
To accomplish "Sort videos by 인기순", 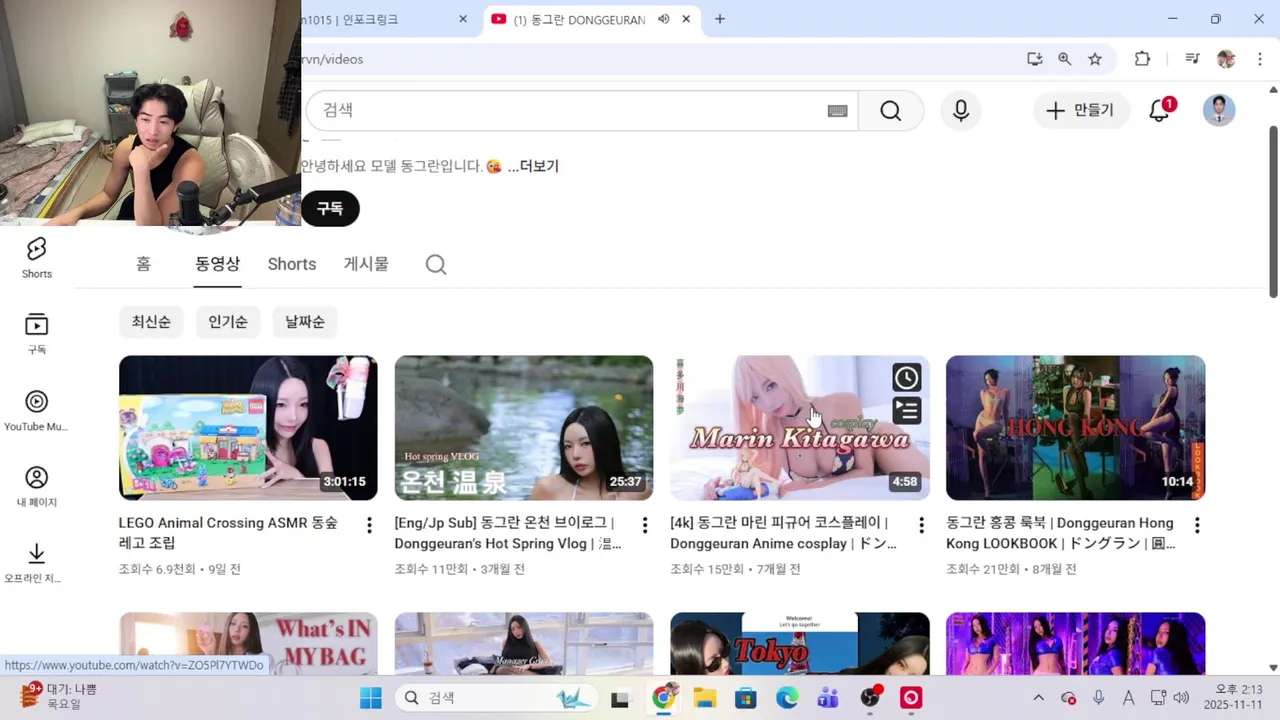I will point(228,322).
